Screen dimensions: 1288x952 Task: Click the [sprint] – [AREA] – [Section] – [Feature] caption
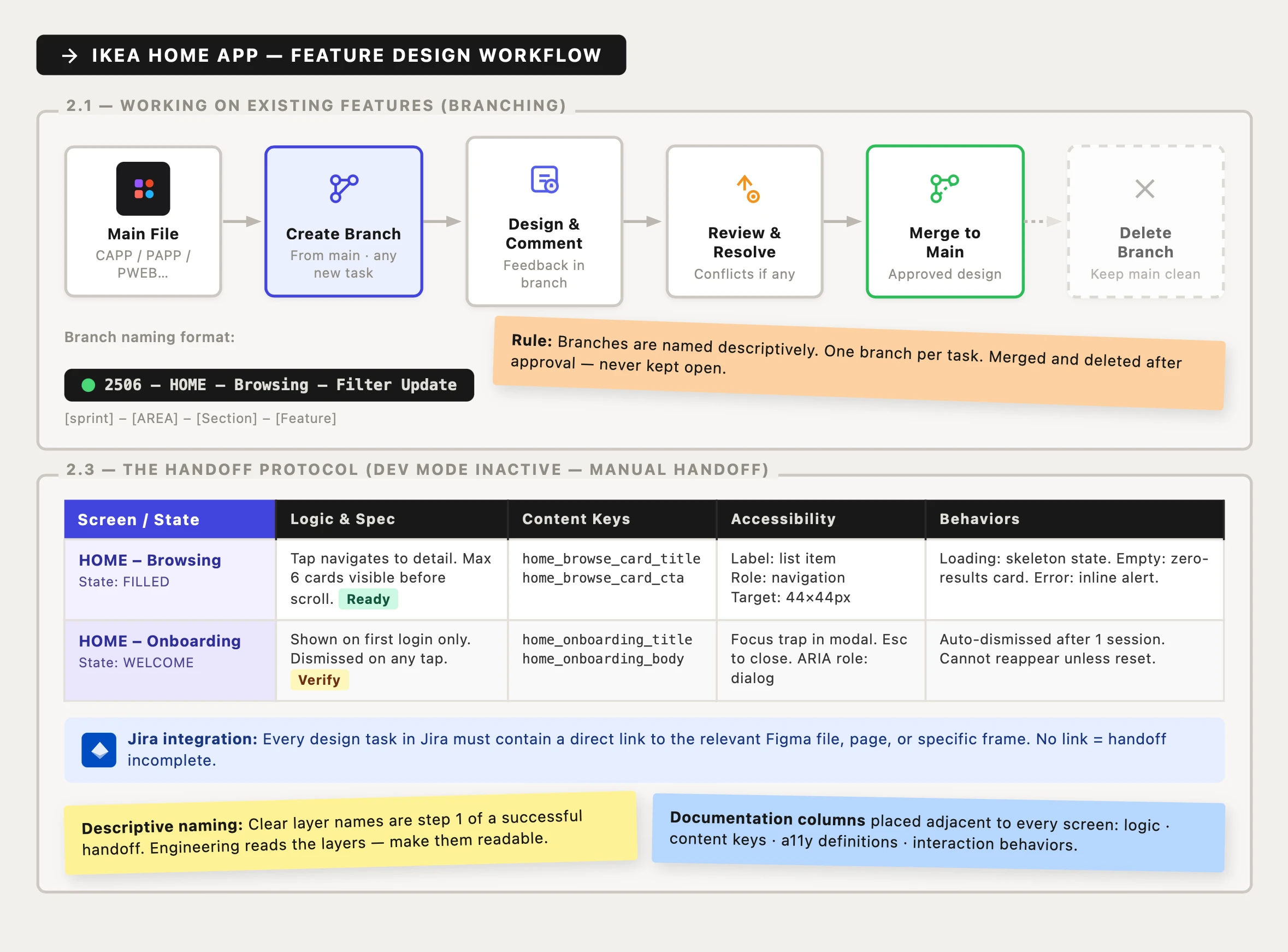point(200,419)
